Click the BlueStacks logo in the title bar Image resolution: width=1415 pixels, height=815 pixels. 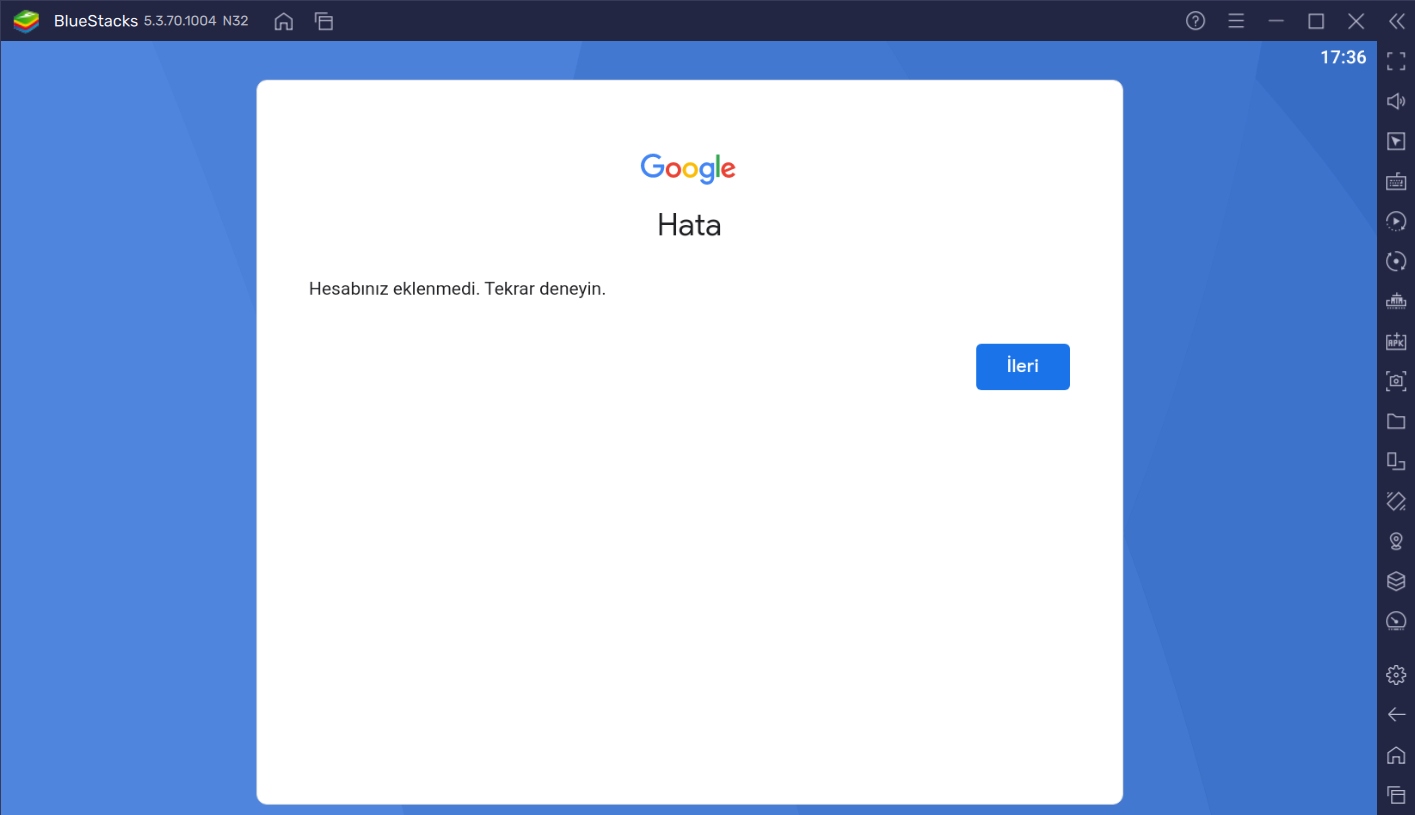[x=26, y=21]
